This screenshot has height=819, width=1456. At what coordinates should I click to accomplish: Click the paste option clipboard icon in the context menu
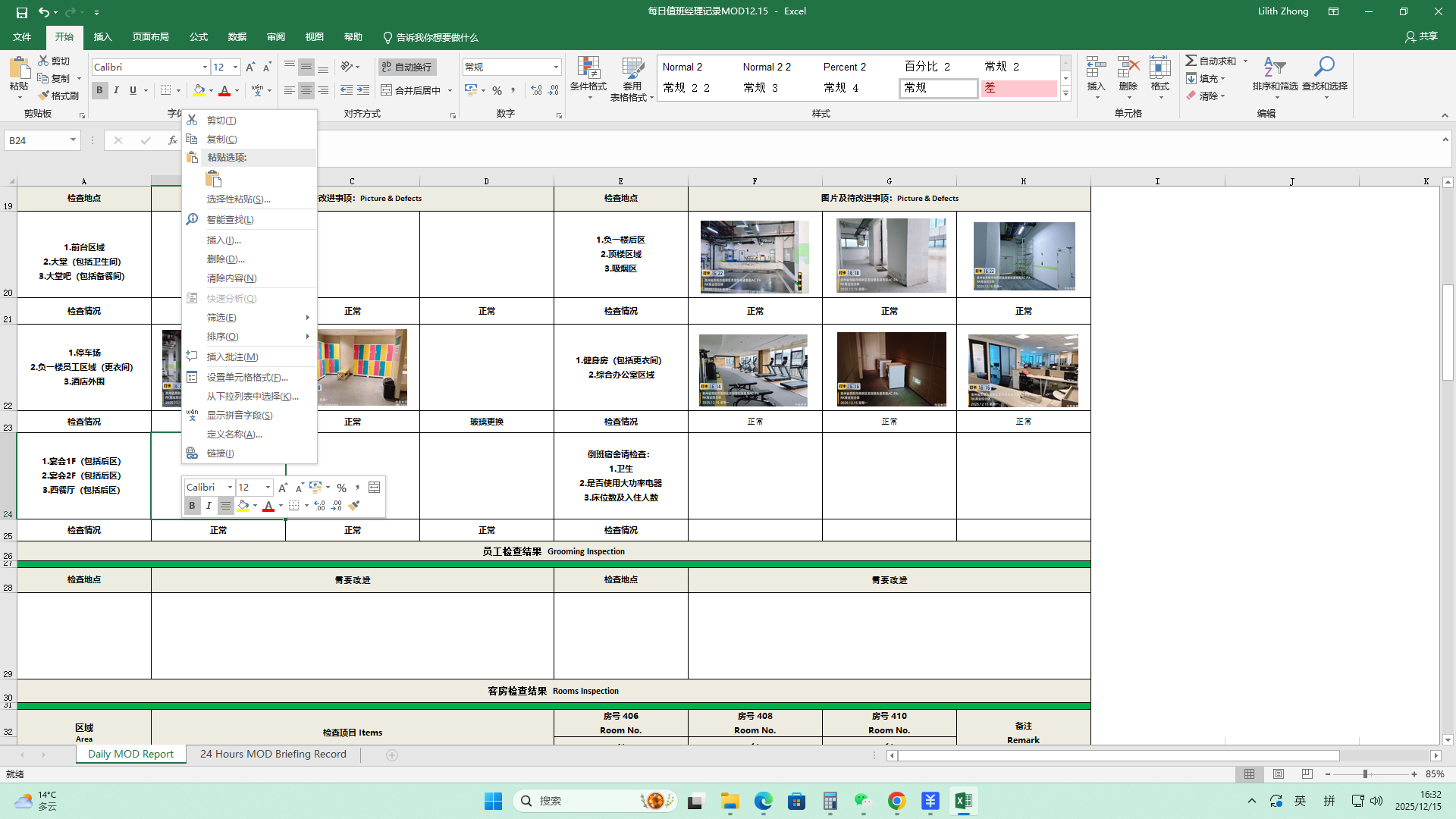pyautogui.click(x=213, y=179)
